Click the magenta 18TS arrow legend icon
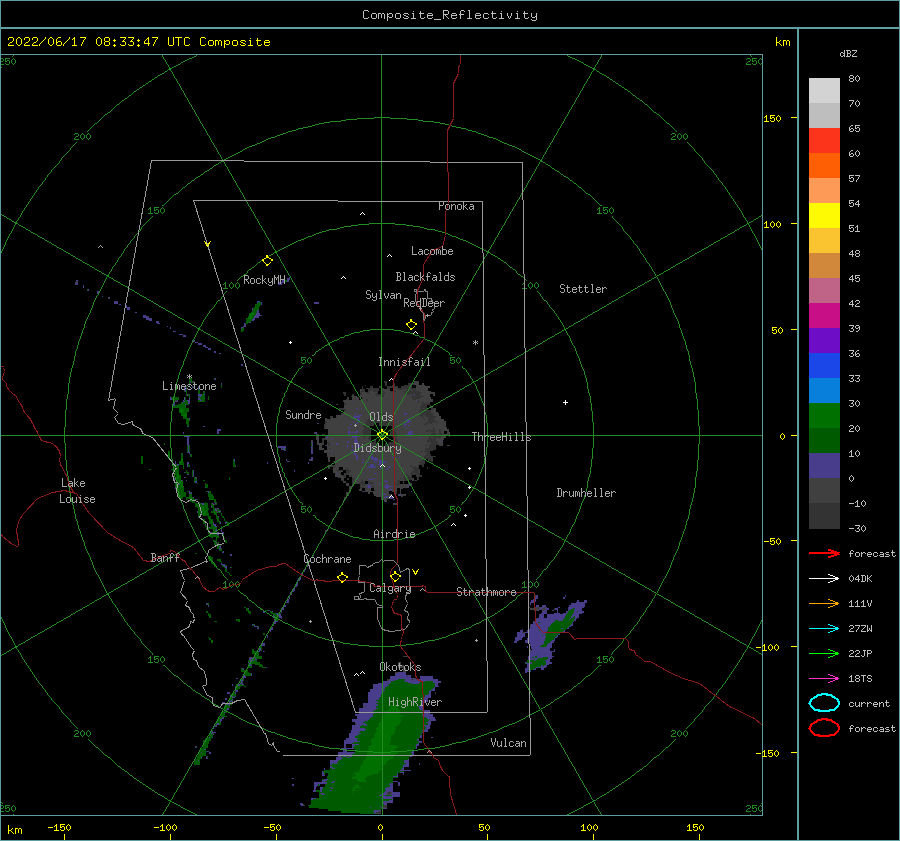The image size is (900, 841). coord(824,679)
